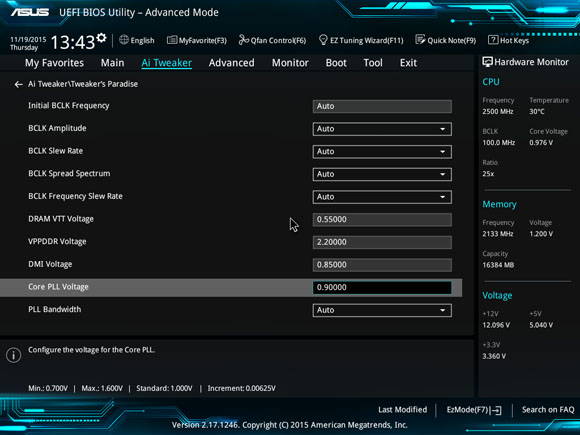Image resolution: width=580 pixels, height=435 pixels.
Task: Click the Hardware Monitor screen icon
Action: tap(487, 62)
